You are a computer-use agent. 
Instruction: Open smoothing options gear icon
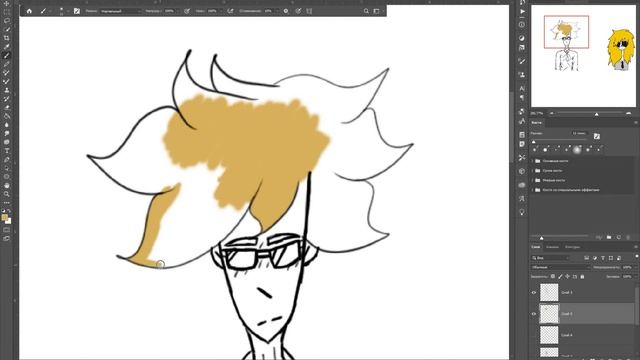(286, 11)
